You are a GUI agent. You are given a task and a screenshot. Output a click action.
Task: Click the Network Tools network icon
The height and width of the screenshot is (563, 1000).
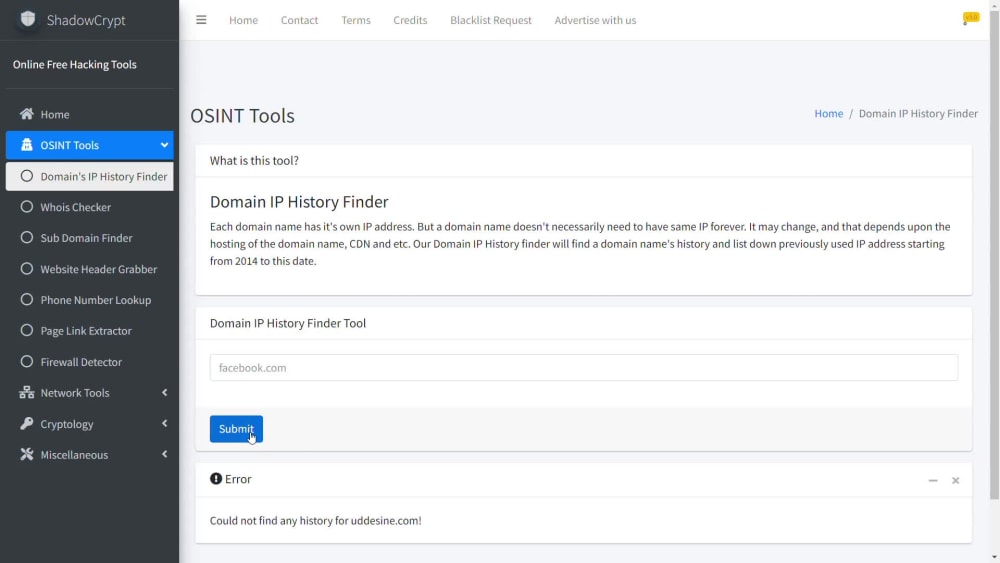pyautogui.click(x=26, y=393)
